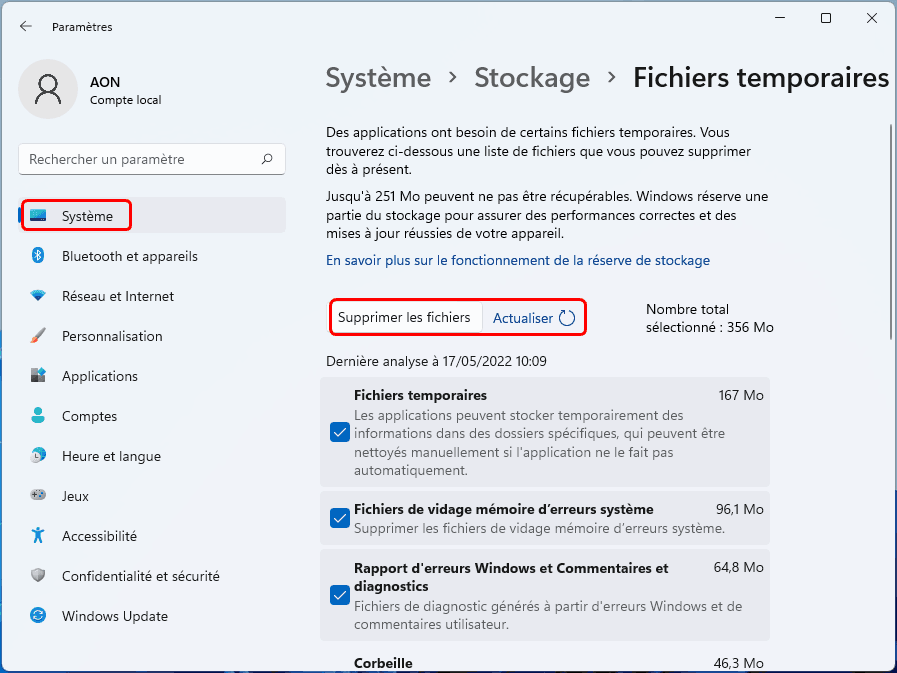Navigate to Stockage breadcrumb item

[x=532, y=78]
